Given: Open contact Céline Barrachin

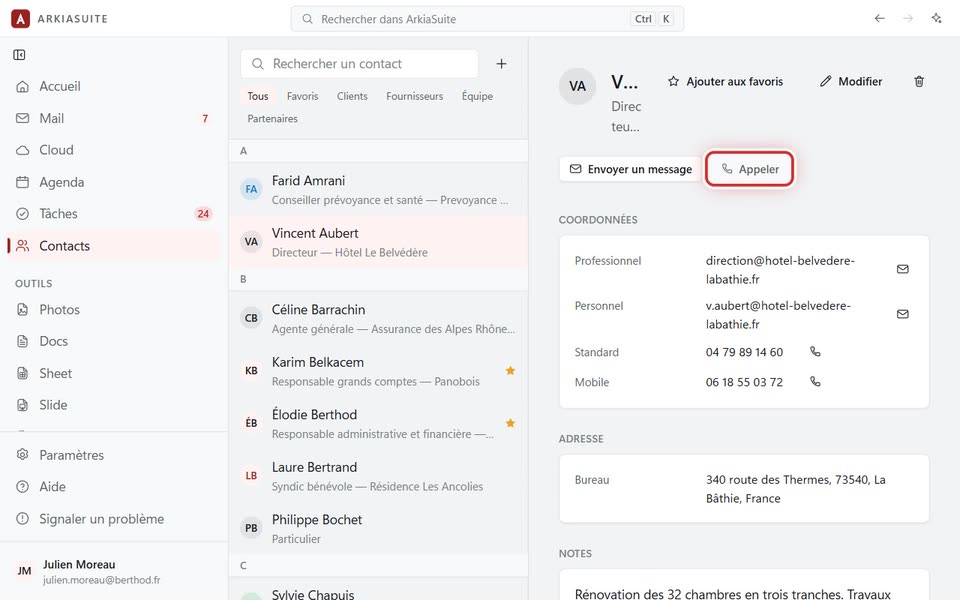Looking at the screenshot, I should [x=378, y=318].
